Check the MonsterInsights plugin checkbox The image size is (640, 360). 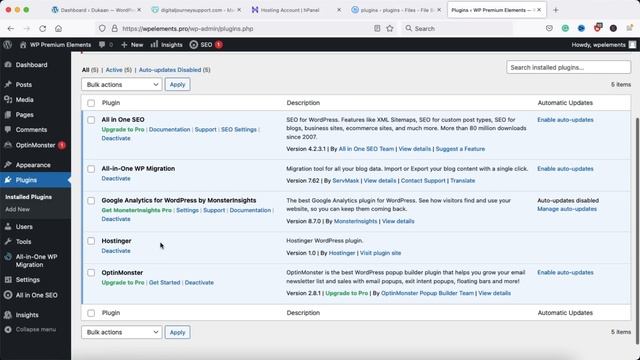click(91, 201)
